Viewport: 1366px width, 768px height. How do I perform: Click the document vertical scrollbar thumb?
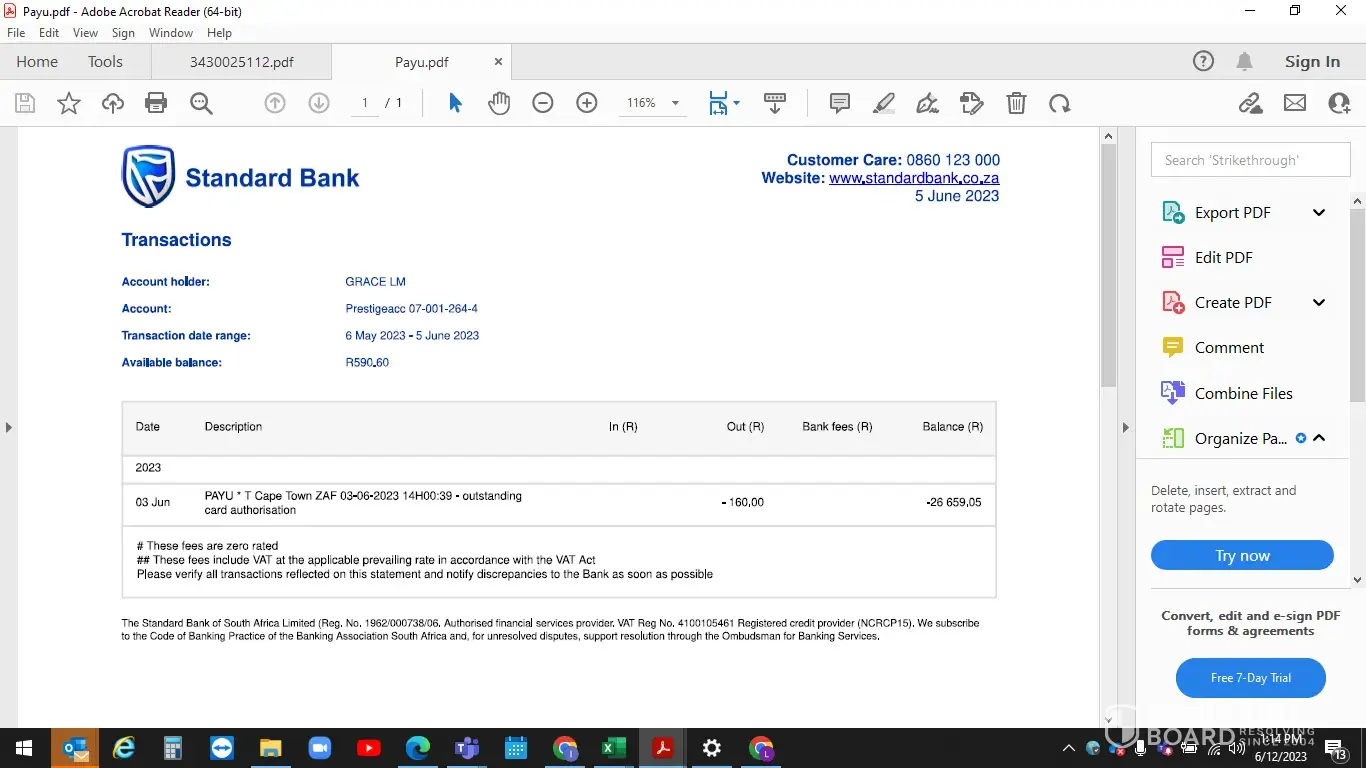coord(1108,265)
